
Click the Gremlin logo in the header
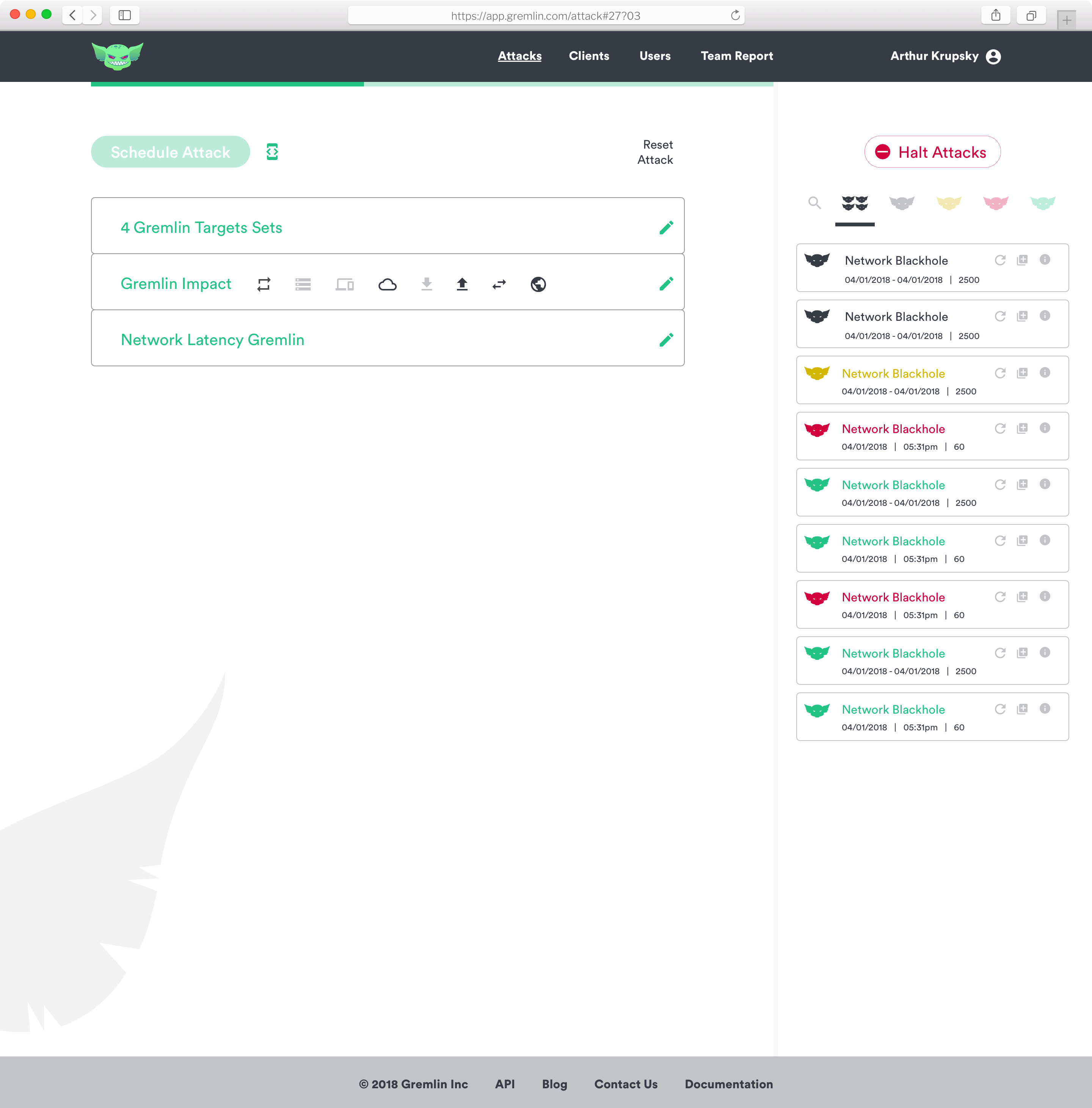coord(118,56)
